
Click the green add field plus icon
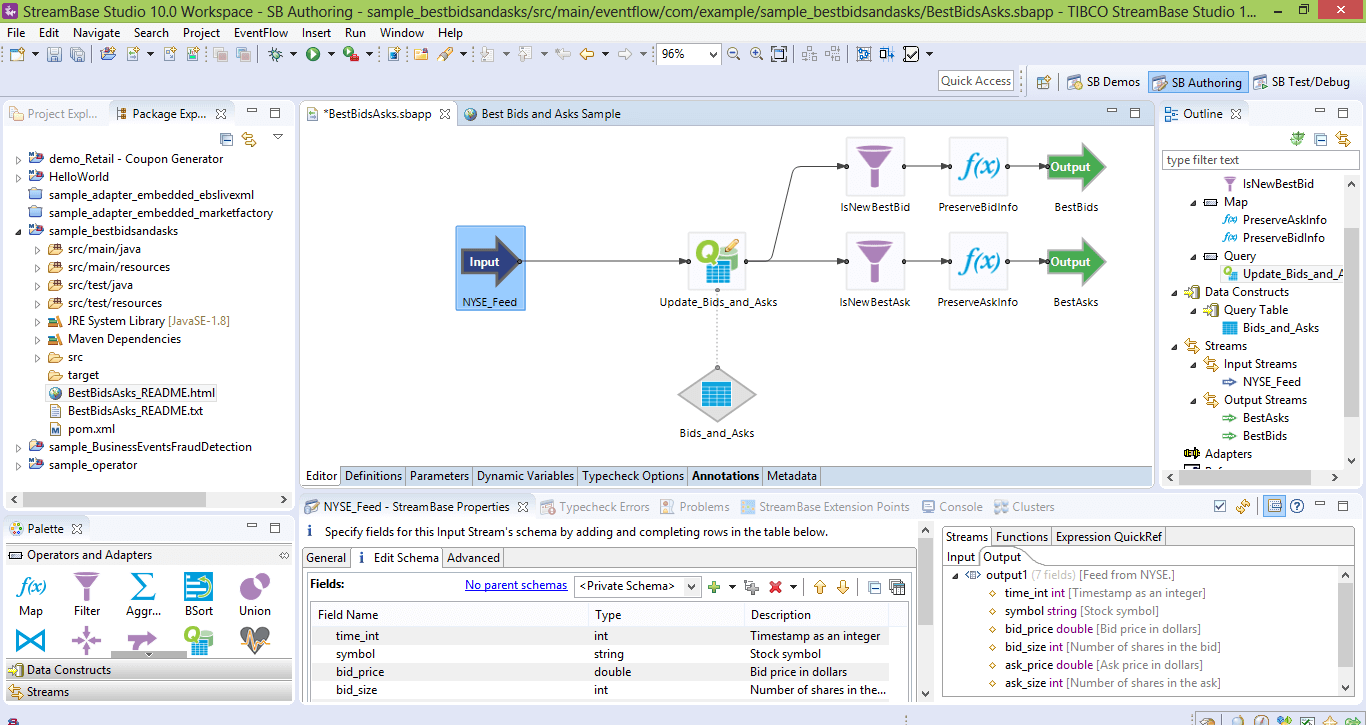click(714, 587)
